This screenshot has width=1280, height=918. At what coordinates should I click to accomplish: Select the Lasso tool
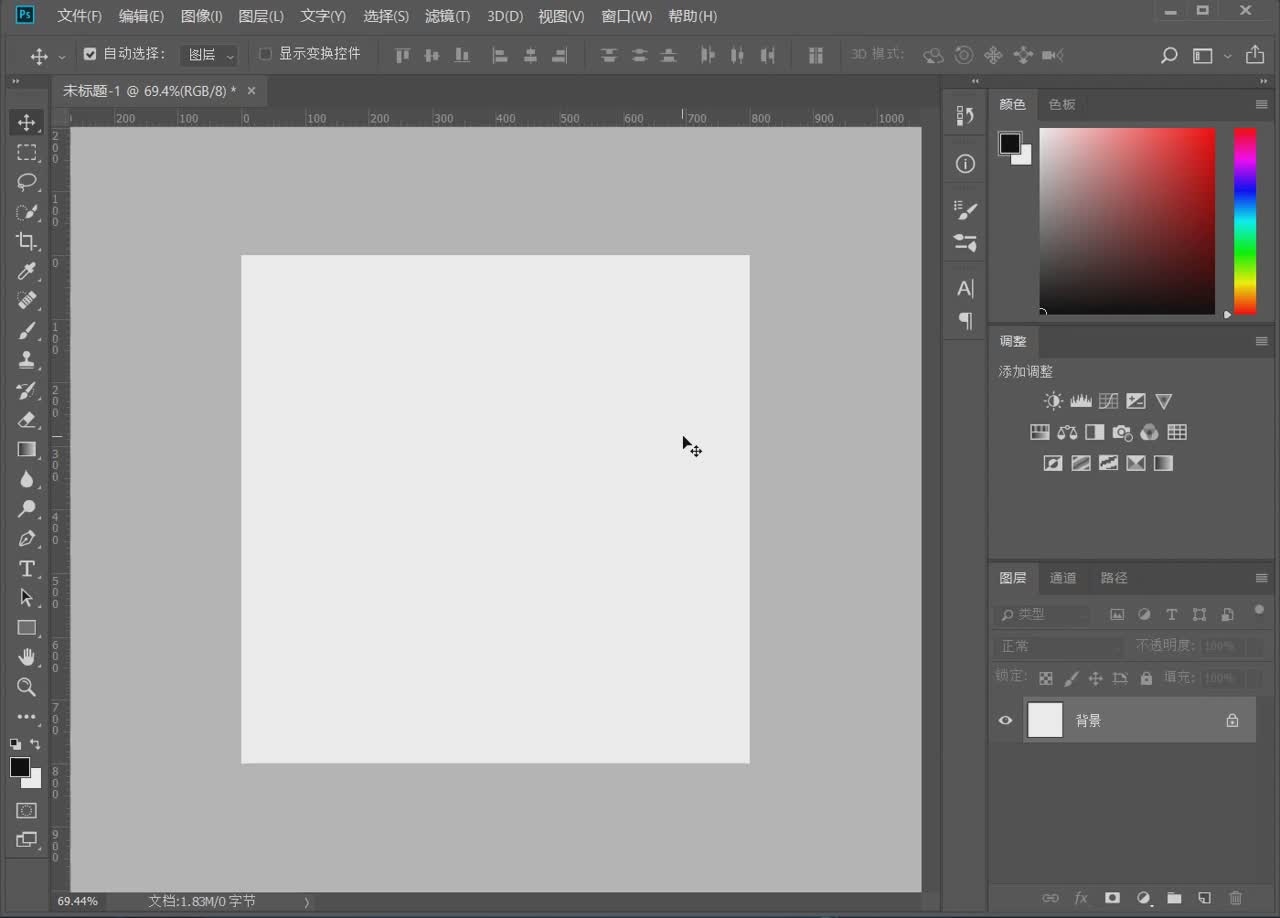tap(27, 182)
